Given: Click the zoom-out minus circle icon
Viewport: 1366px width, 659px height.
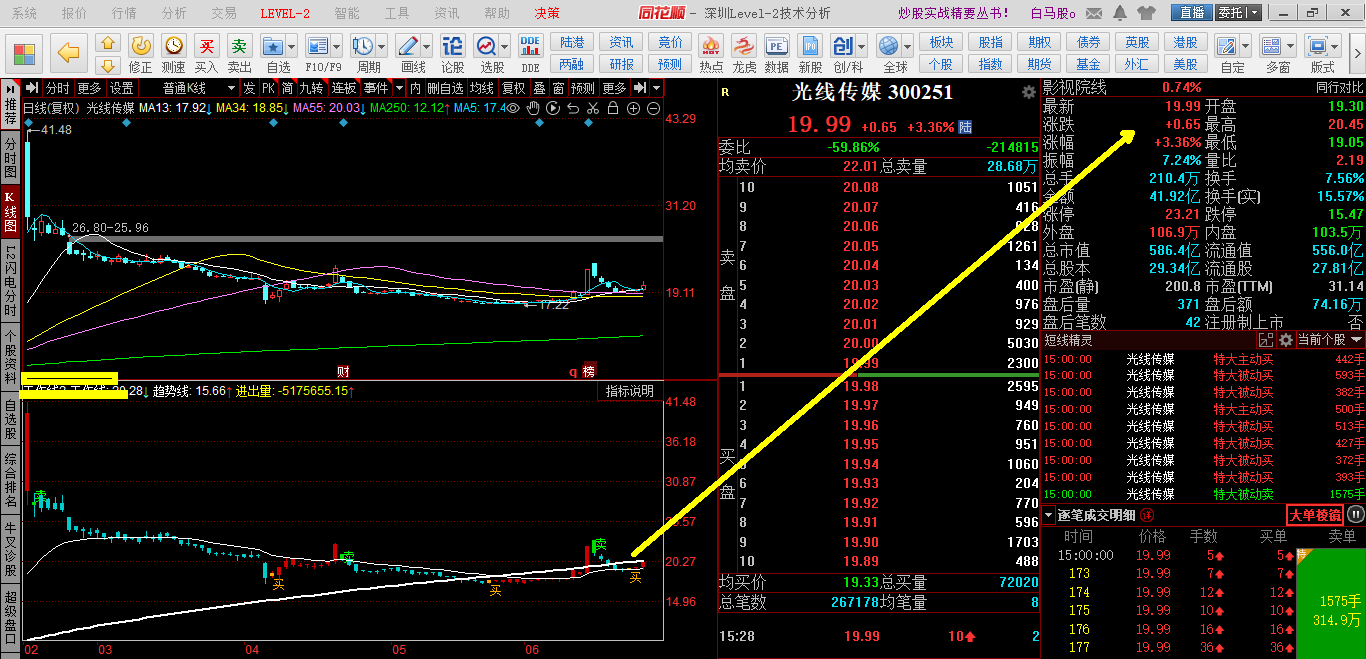Looking at the screenshot, I should tap(653, 108).
